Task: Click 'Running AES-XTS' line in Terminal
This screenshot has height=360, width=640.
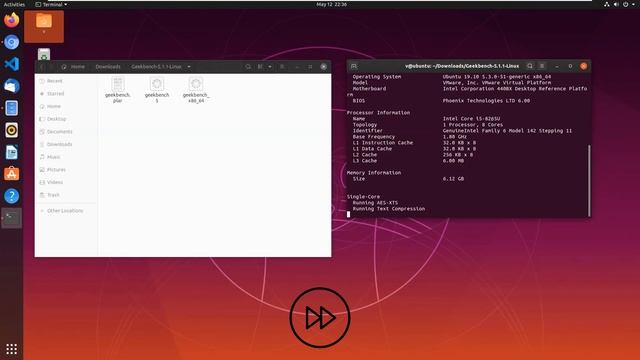Action: point(375,202)
